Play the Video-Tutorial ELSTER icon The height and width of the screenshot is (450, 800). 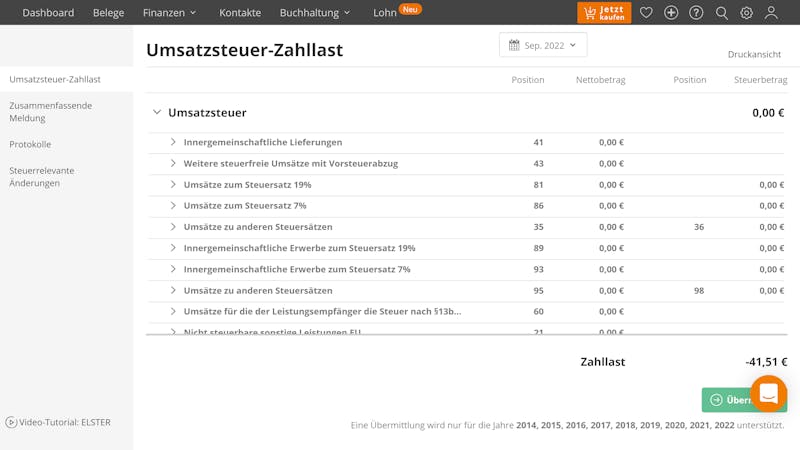pyautogui.click(x=11, y=422)
